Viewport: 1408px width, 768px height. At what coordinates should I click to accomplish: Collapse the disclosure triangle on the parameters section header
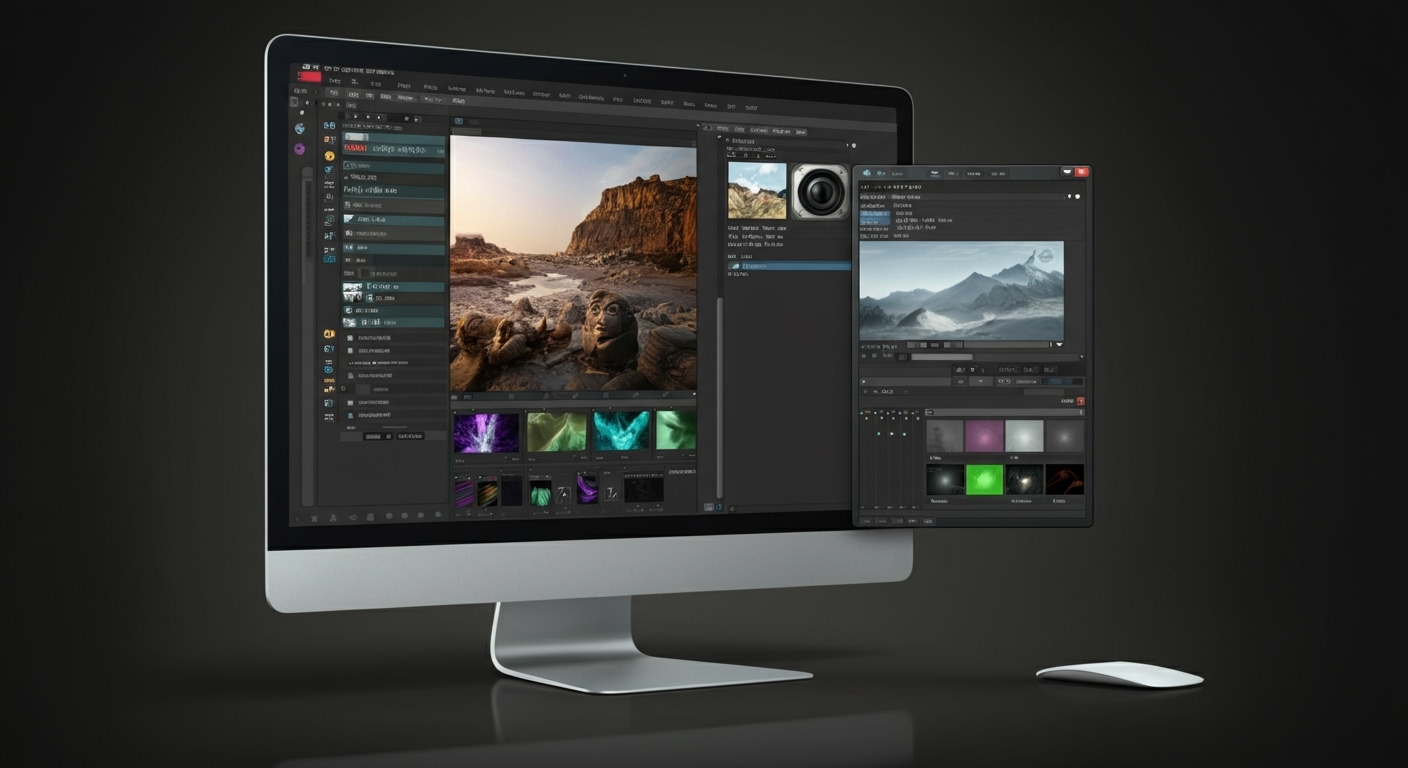[727, 141]
